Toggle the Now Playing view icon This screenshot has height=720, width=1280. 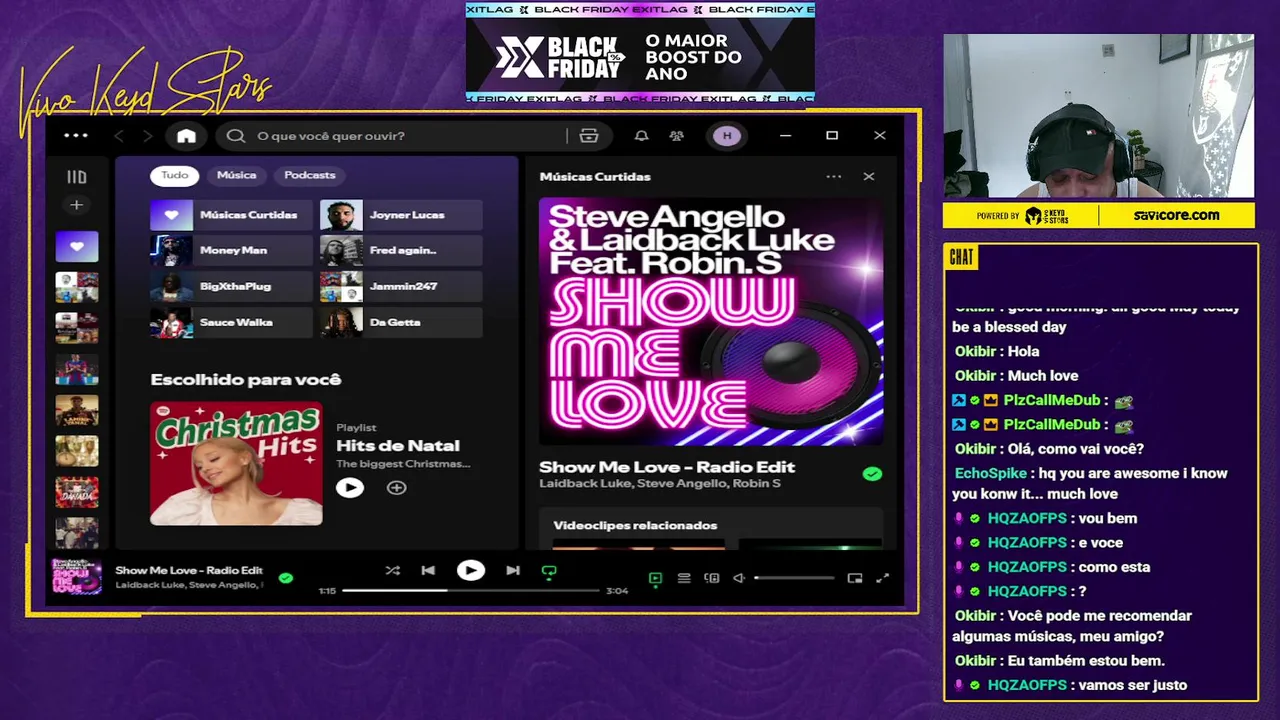tap(655, 578)
